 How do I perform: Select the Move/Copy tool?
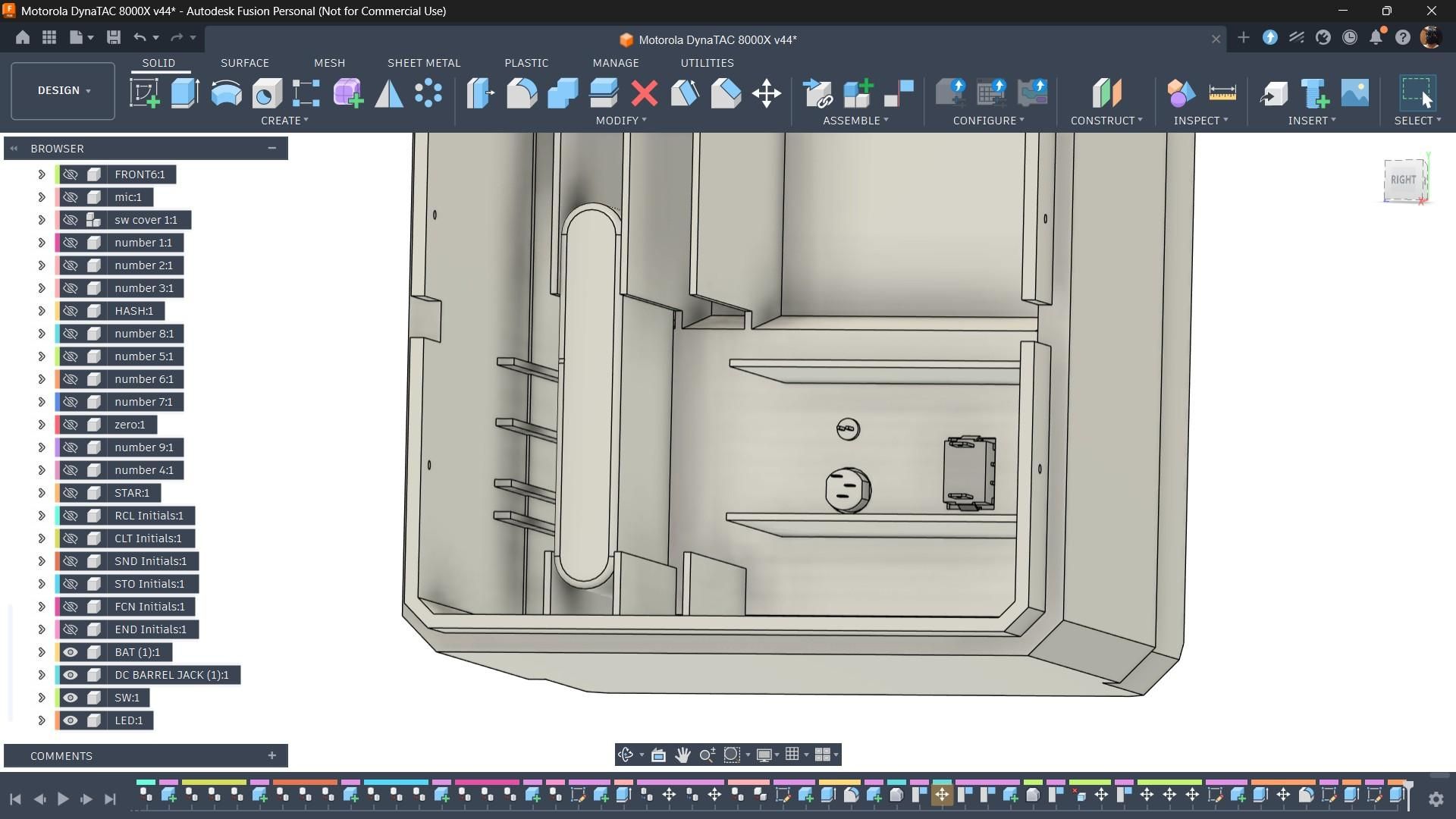pyautogui.click(x=767, y=93)
